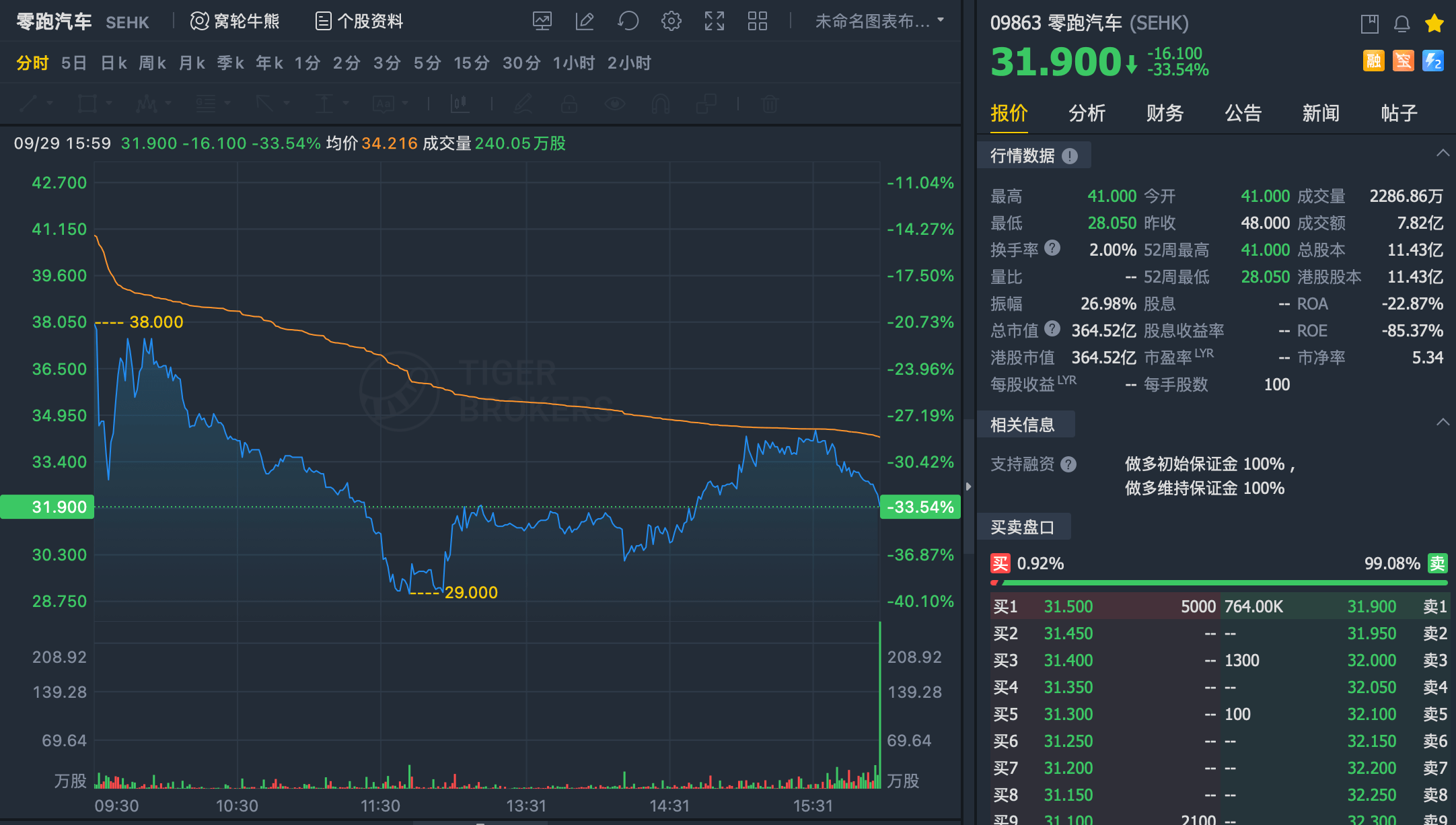Image resolution: width=1456 pixels, height=825 pixels.
Task: Select the 5分 timeframe
Action: click(x=426, y=63)
